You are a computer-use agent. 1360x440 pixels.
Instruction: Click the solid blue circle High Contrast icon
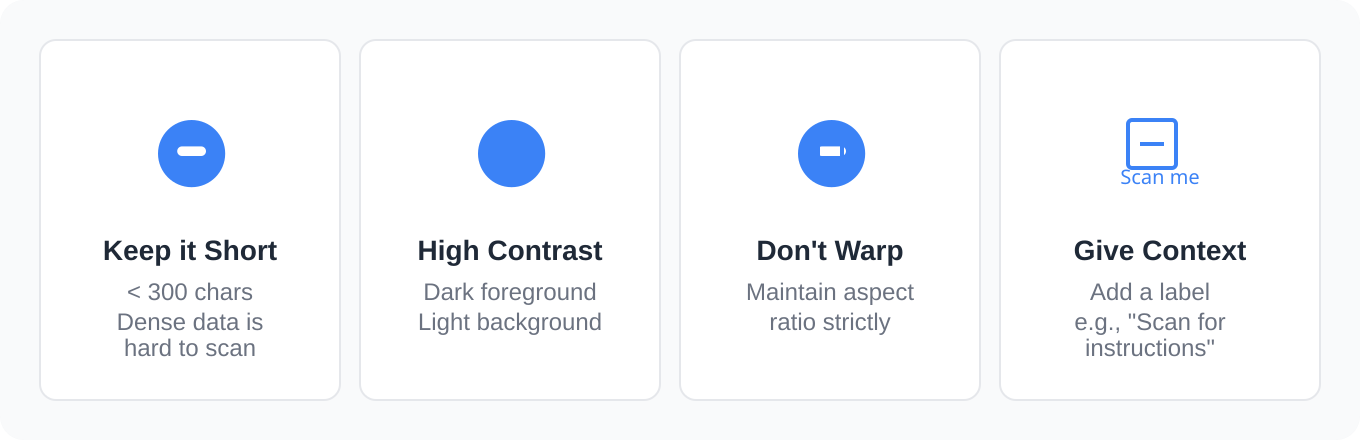click(x=511, y=153)
